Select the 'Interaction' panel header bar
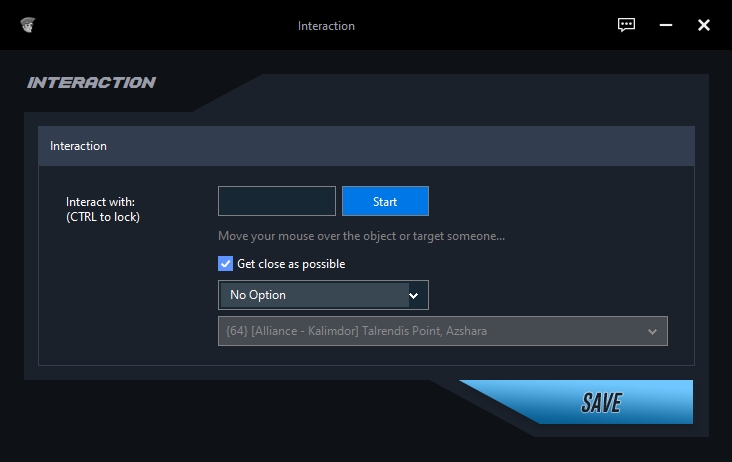 366,146
